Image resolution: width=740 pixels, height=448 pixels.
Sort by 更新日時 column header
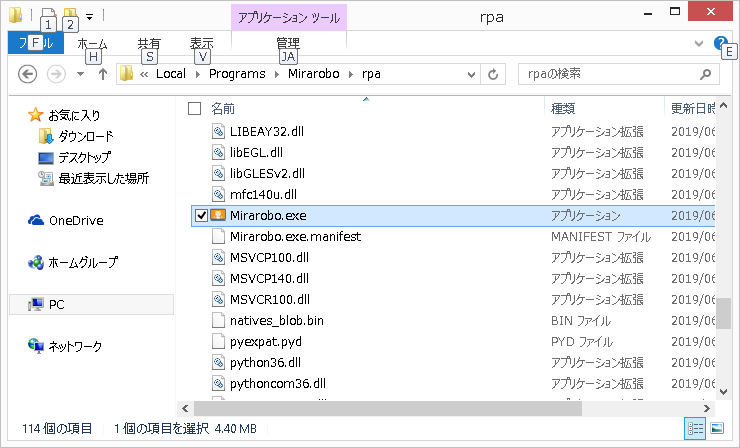(693, 109)
